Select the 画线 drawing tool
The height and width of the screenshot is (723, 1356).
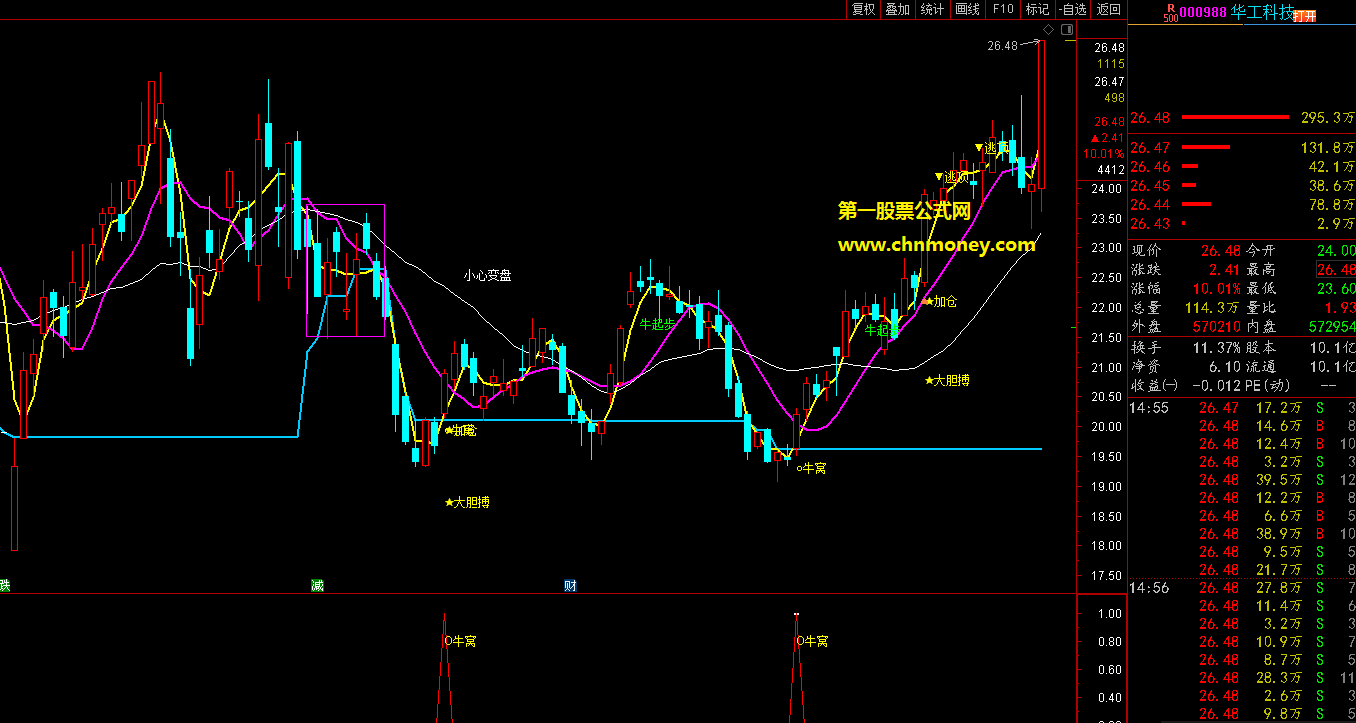point(967,9)
